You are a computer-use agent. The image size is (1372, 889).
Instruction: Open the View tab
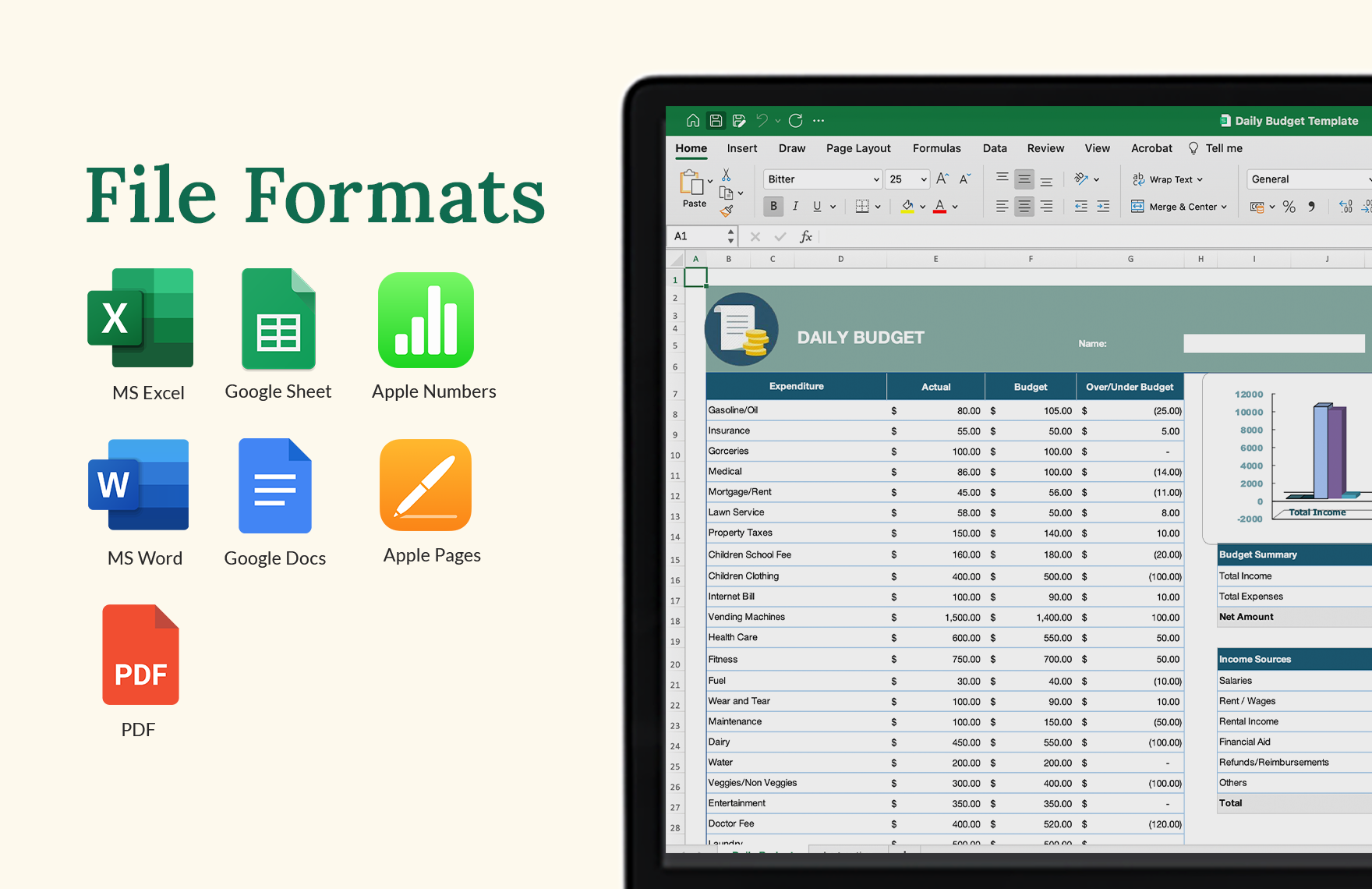click(1097, 148)
